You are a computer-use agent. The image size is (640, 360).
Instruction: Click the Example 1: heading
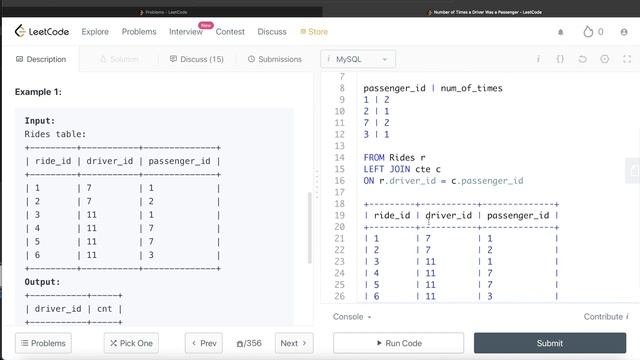click(38, 92)
